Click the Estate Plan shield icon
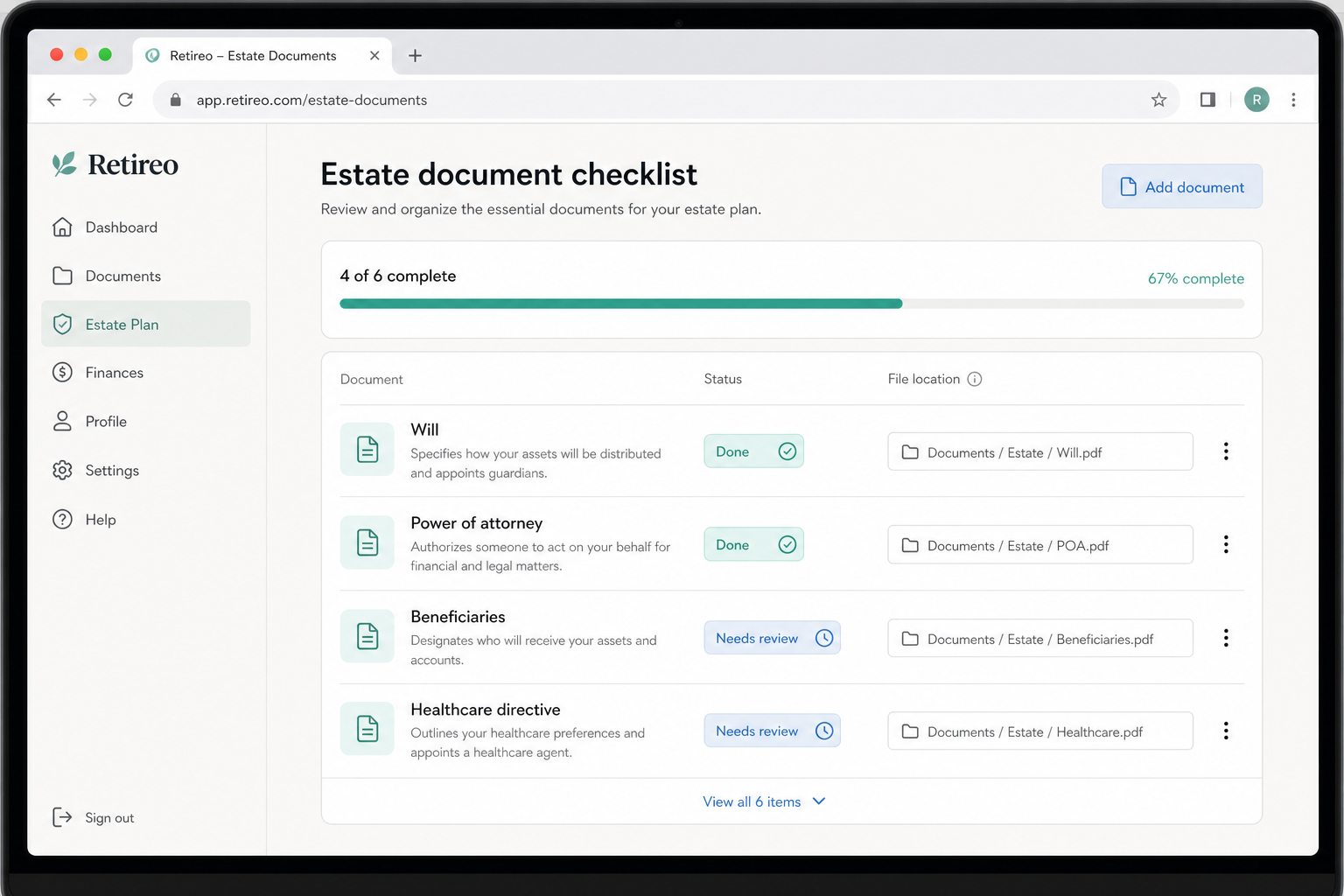The image size is (1344, 896). click(62, 325)
